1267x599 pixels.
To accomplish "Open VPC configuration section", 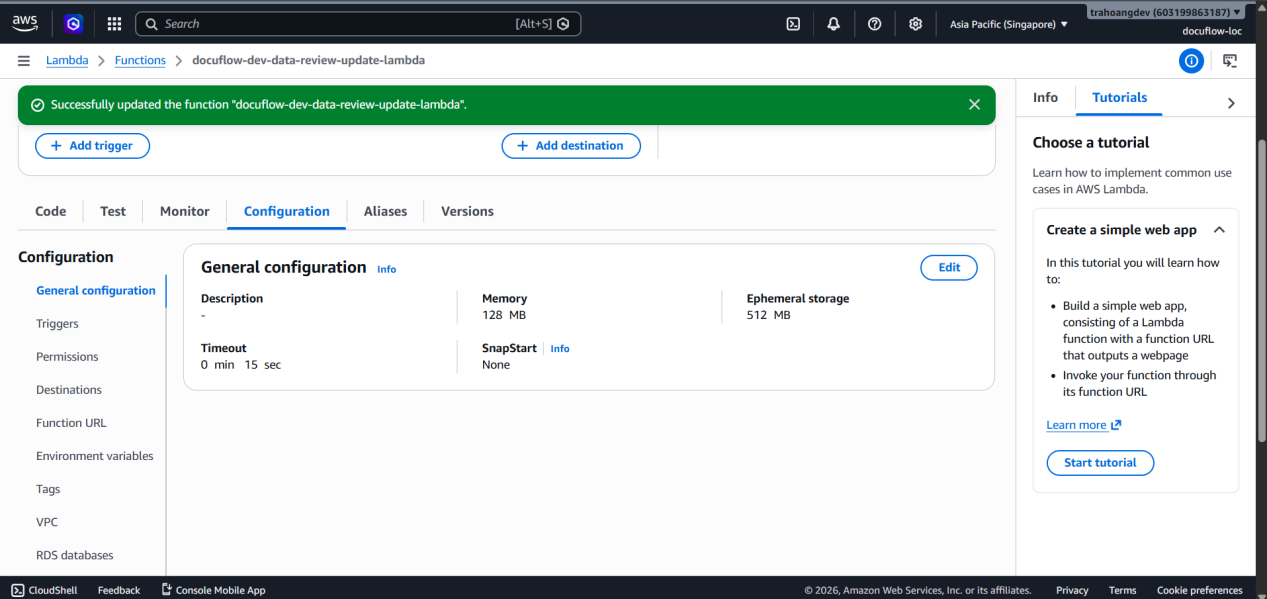I will (x=47, y=522).
